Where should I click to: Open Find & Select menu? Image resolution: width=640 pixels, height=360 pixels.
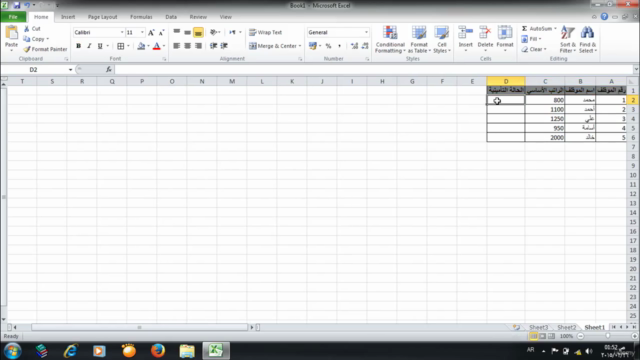click(587, 39)
